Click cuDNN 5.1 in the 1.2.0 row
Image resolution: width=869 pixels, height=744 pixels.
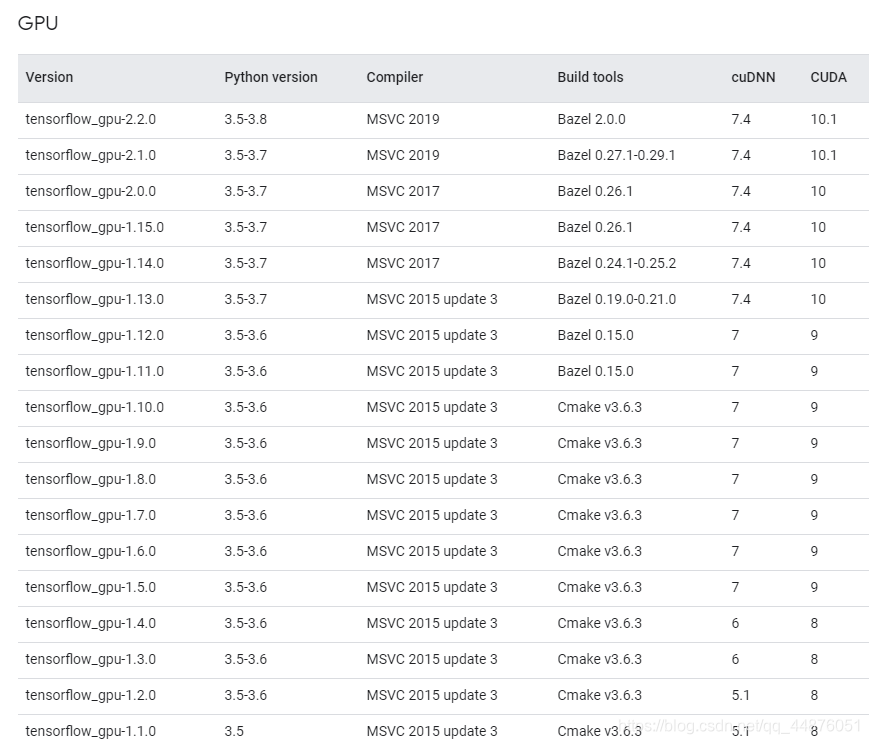[740, 696]
